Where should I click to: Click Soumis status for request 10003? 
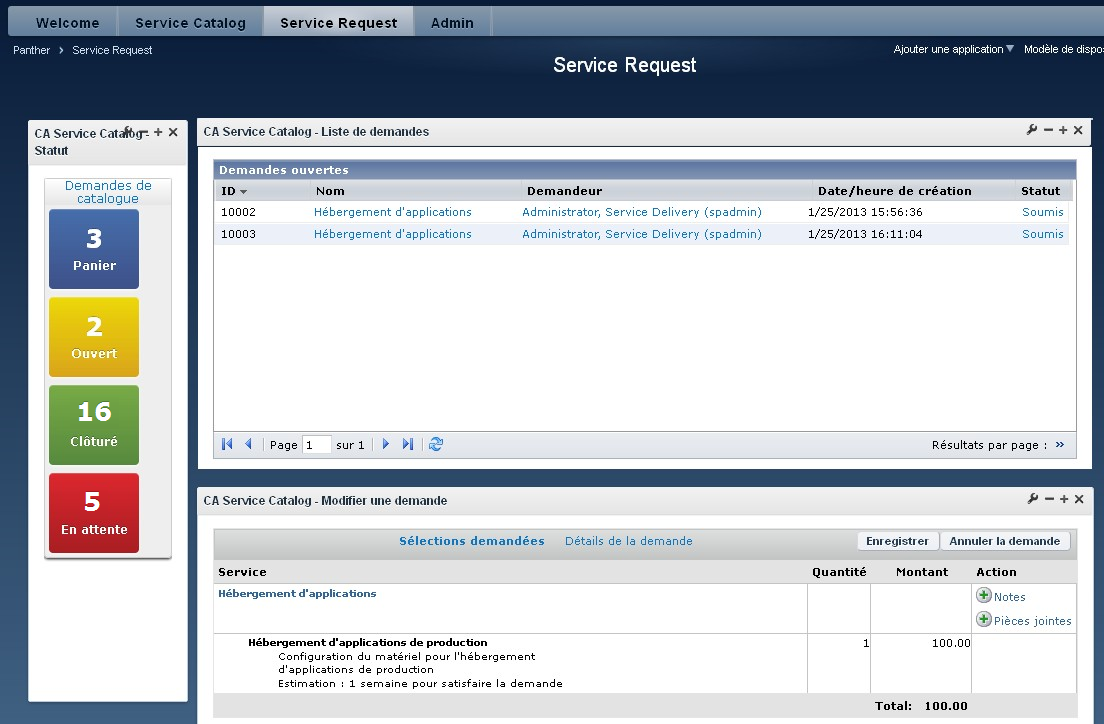click(x=1043, y=234)
